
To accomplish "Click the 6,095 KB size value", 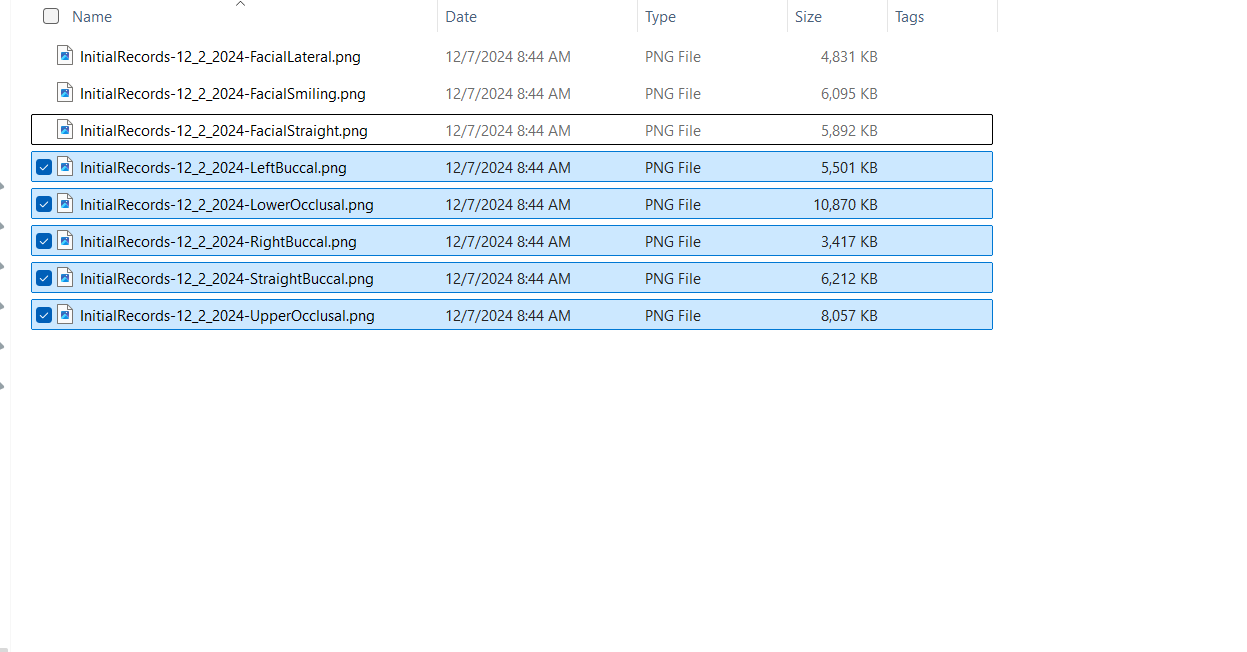I will coord(849,94).
